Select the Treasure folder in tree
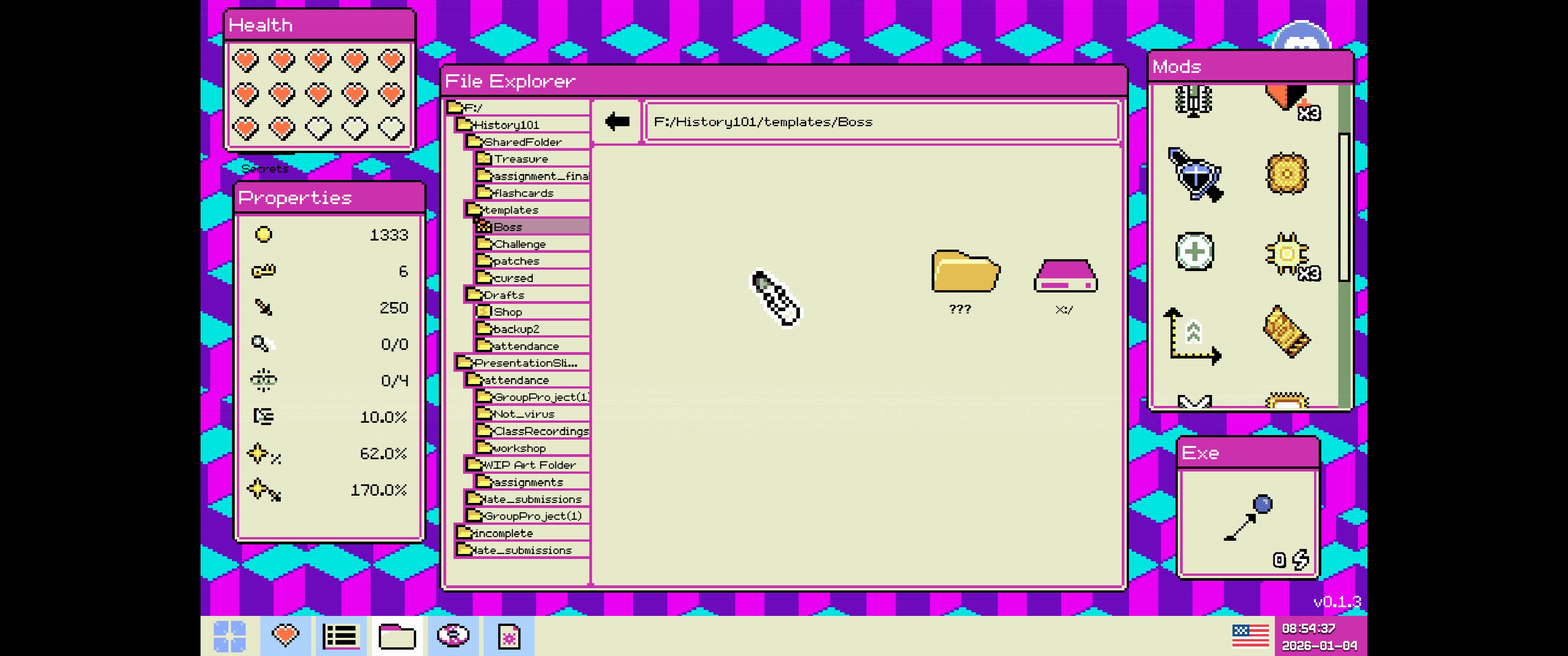1568x656 pixels. 520,159
